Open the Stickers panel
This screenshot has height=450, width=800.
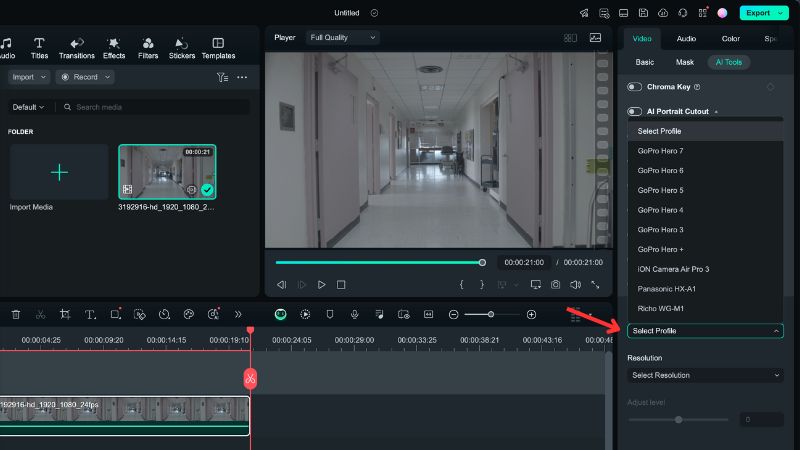pyautogui.click(x=182, y=48)
